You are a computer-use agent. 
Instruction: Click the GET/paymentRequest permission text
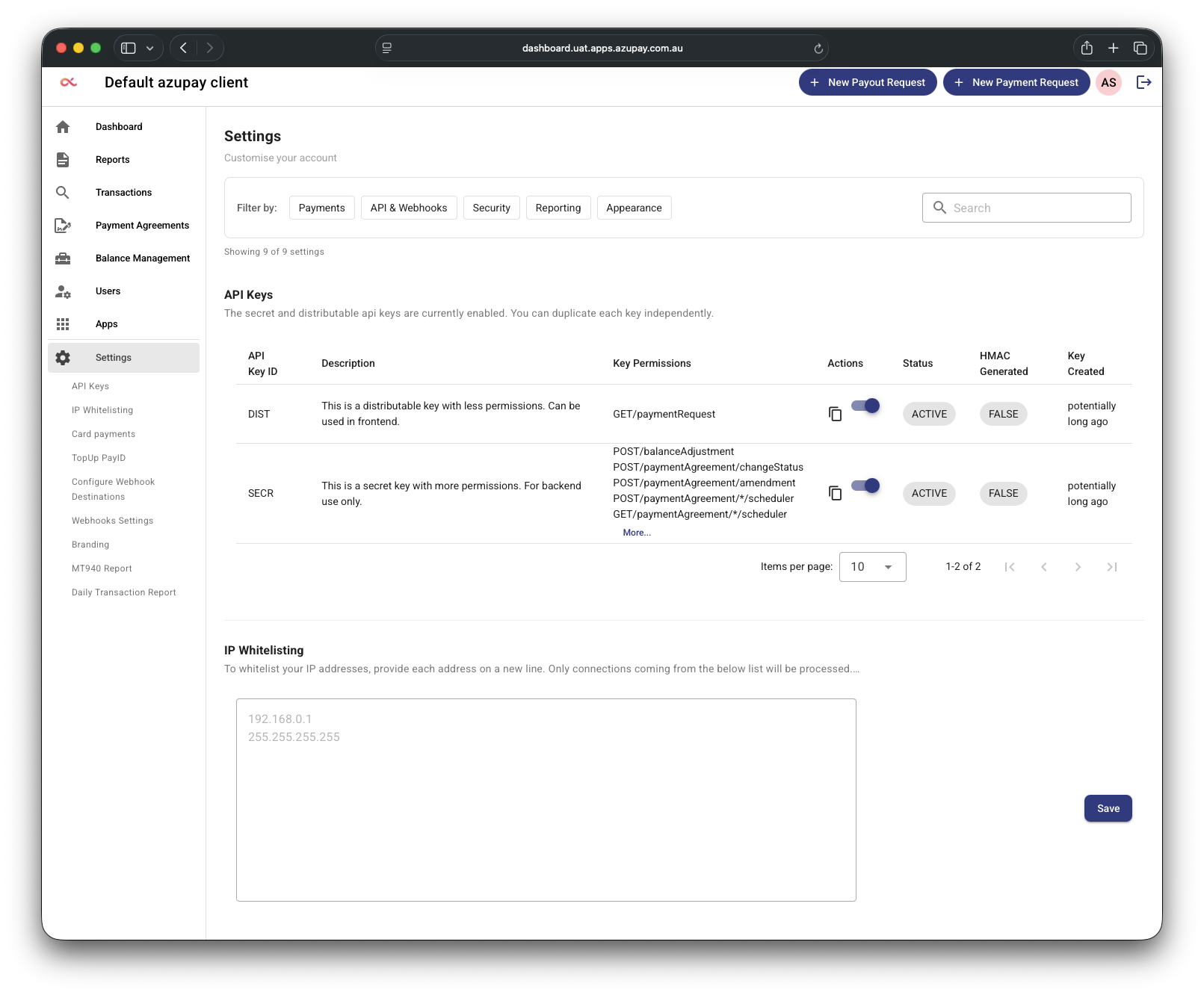click(x=664, y=414)
